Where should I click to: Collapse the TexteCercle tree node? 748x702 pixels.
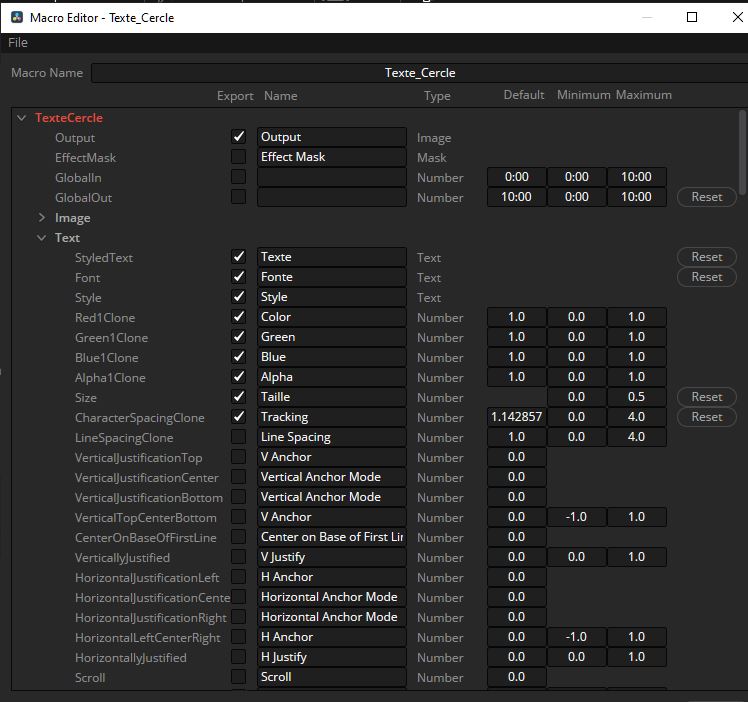point(22,118)
